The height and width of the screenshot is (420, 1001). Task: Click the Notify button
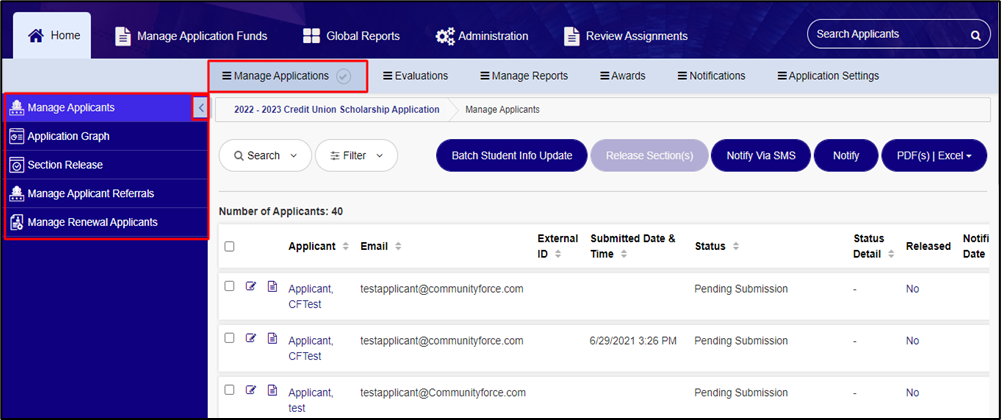click(846, 156)
